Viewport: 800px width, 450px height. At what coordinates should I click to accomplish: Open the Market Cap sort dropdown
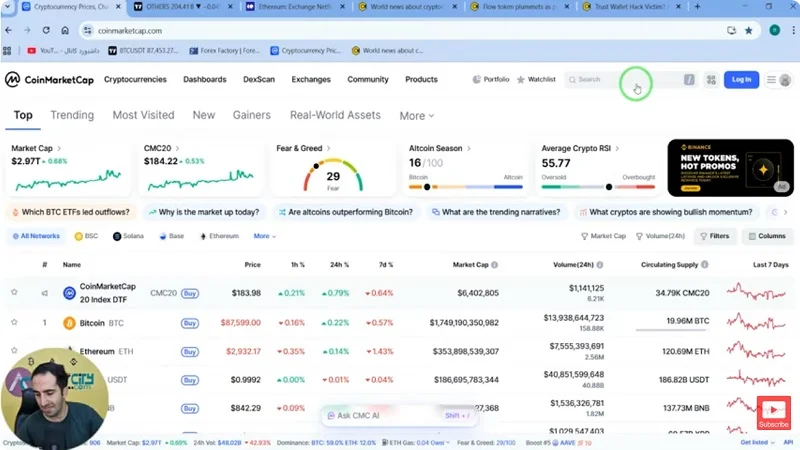tap(603, 236)
